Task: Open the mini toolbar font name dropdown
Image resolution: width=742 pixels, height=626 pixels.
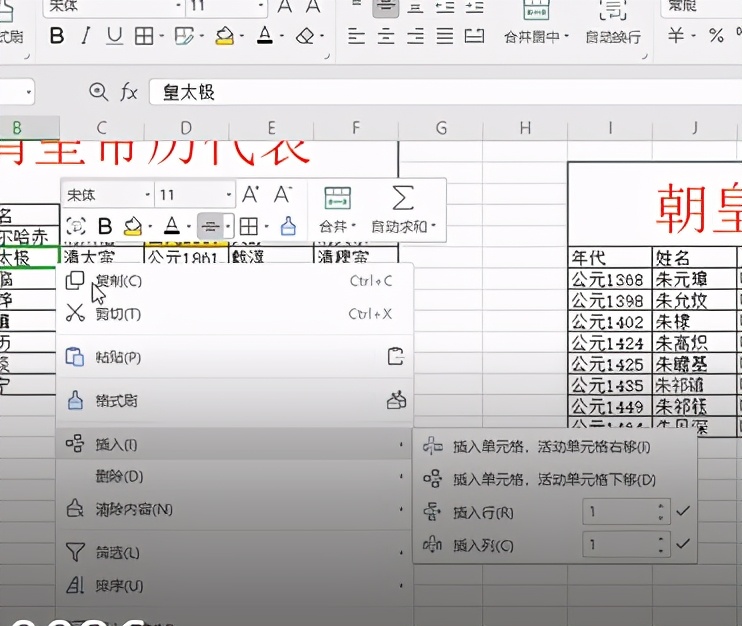Action: click(x=148, y=194)
